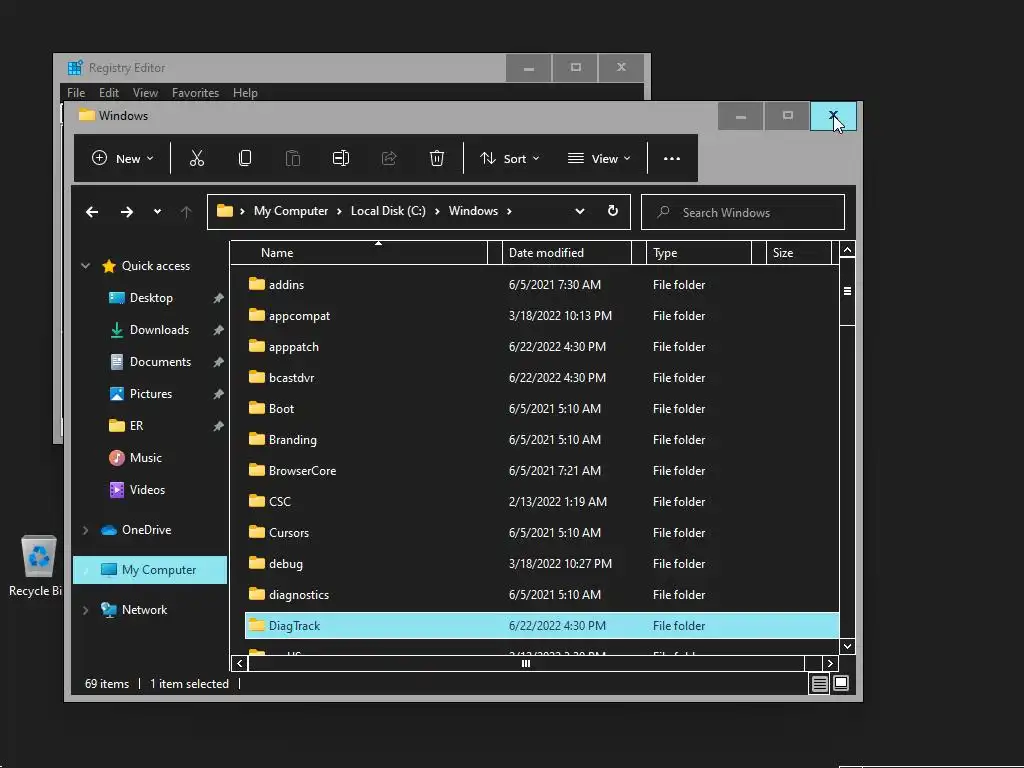Select the appcompat folder name

tap(299, 315)
